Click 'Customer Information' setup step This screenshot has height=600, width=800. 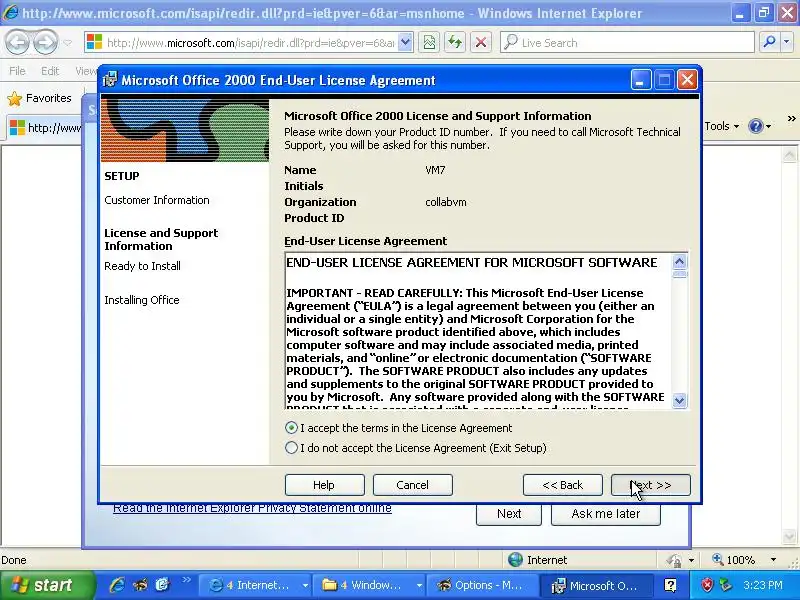point(157,200)
